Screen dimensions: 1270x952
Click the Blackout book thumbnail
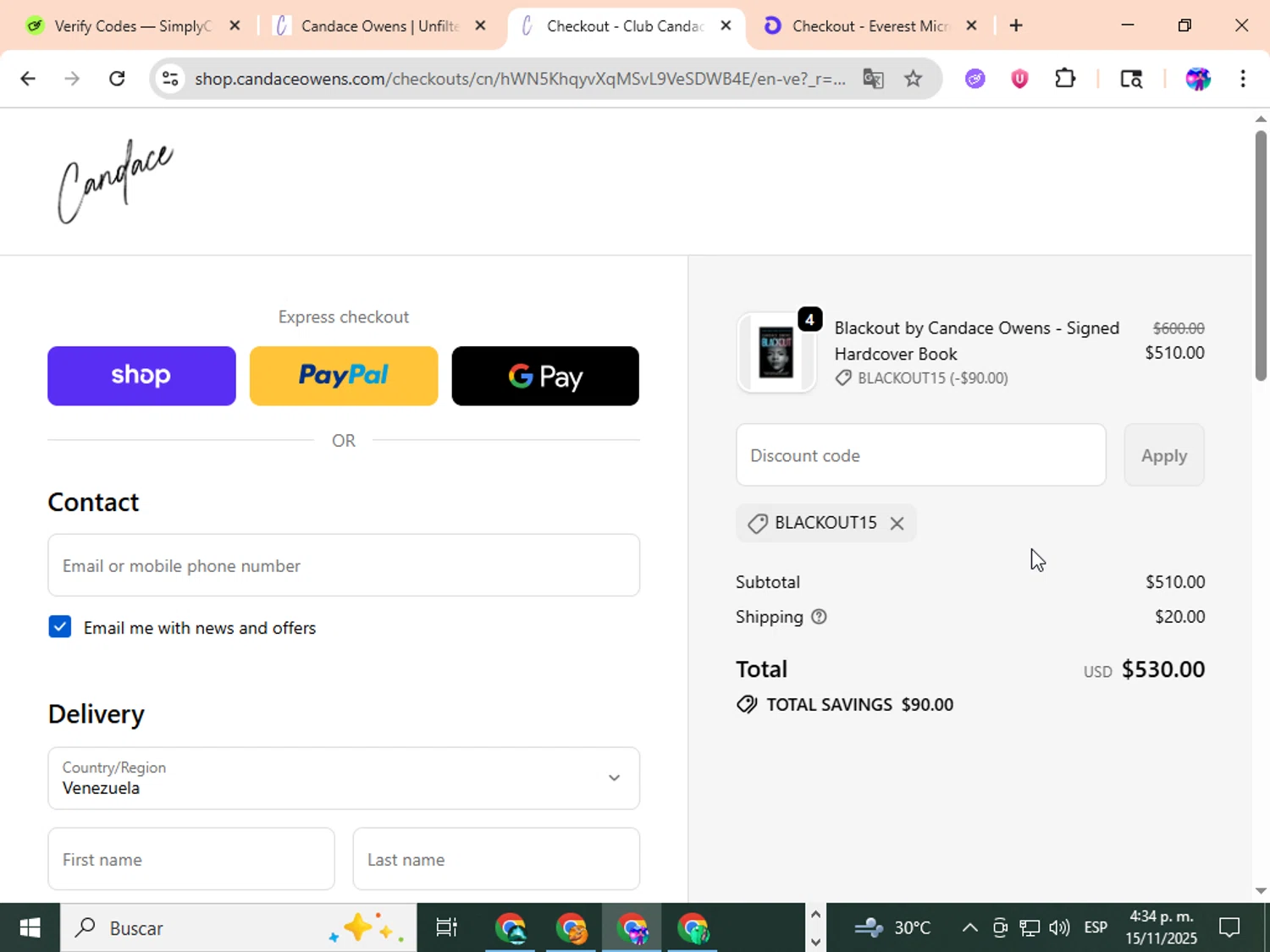776,352
